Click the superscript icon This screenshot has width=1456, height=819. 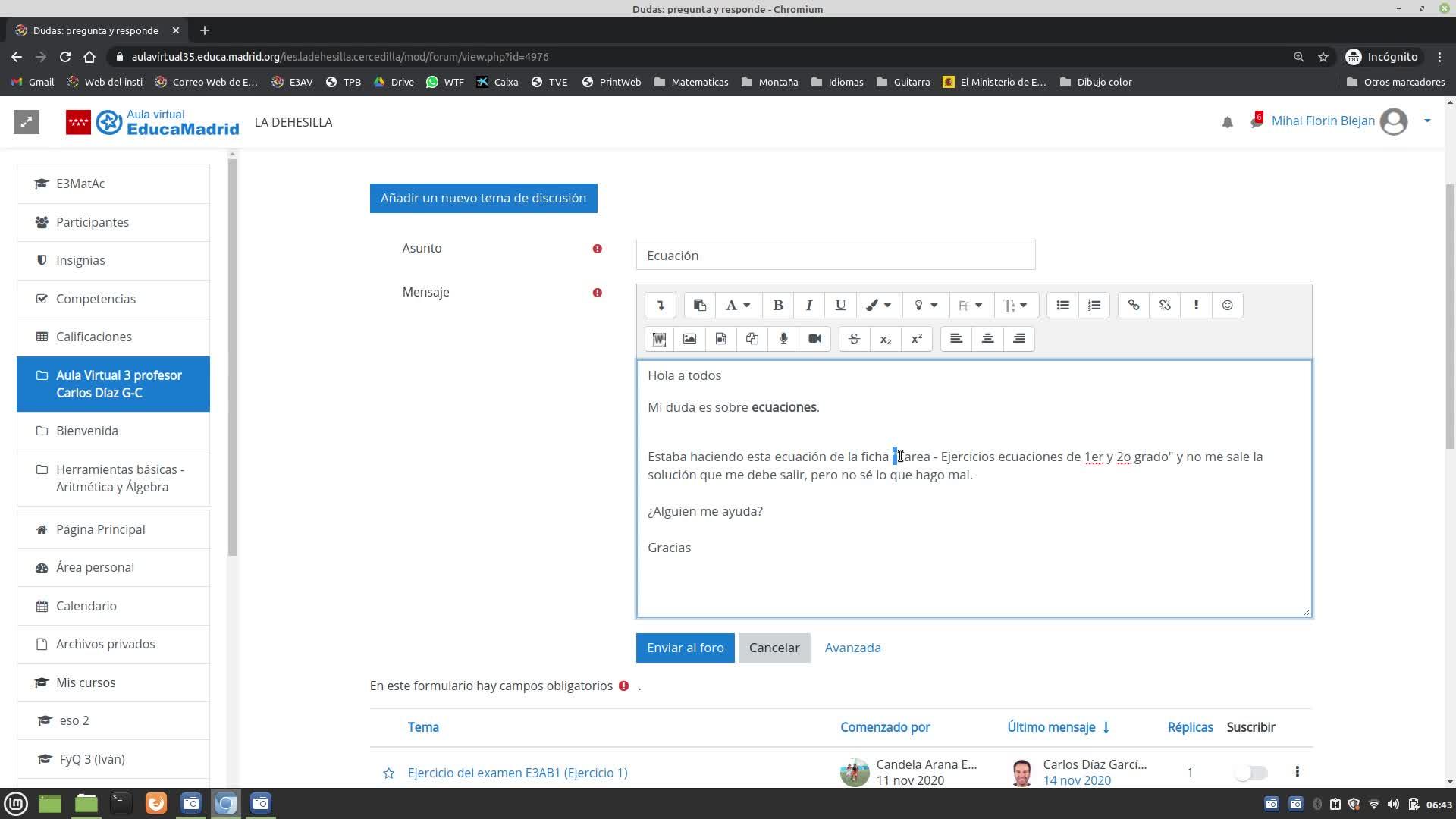pyautogui.click(x=916, y=339)
